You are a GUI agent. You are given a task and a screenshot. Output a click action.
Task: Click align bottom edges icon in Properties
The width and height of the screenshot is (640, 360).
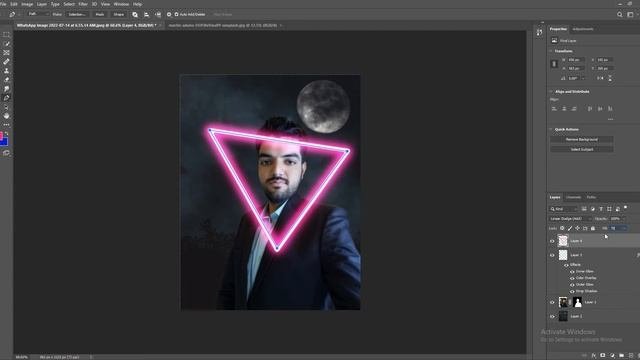610,109
